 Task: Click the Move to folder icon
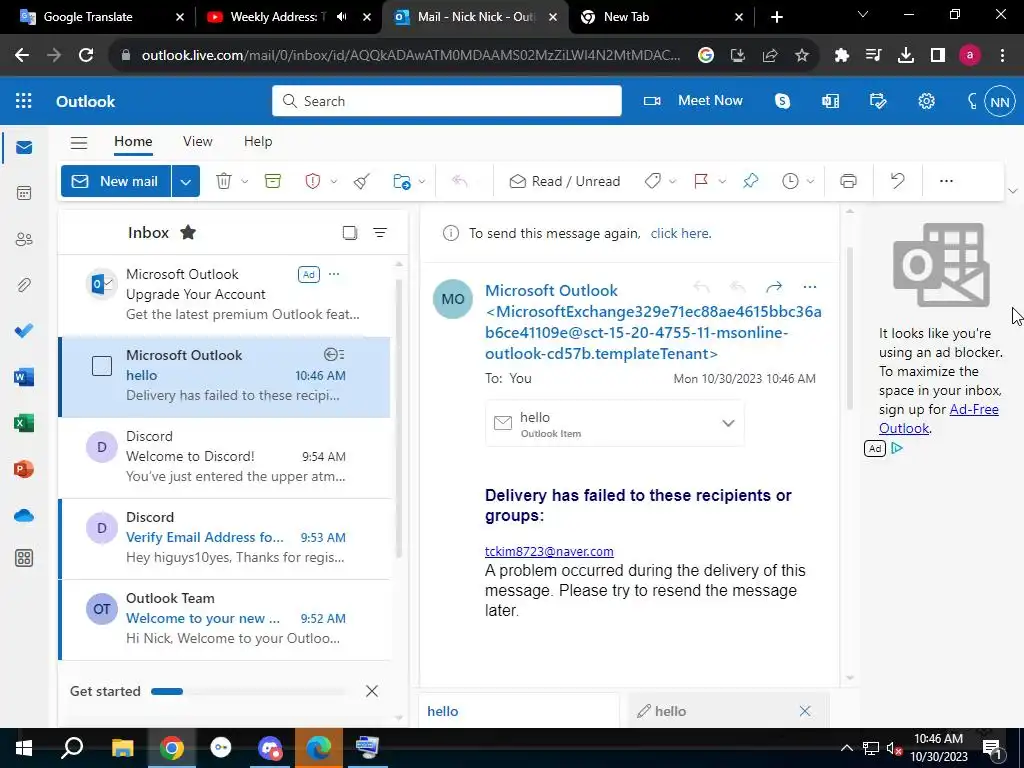(x=402, y=181)
